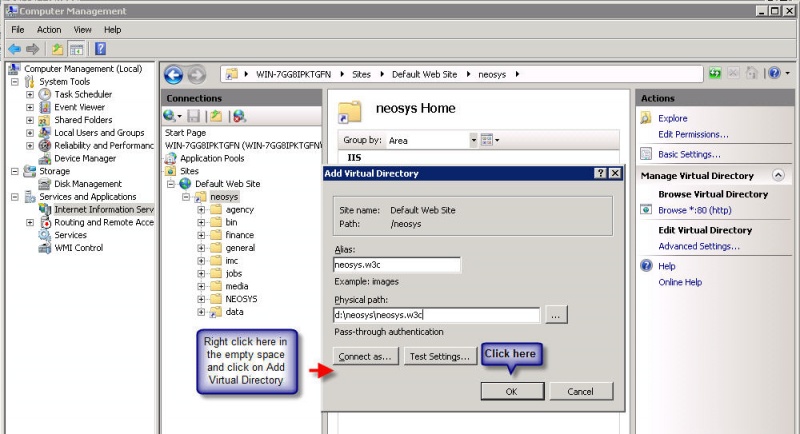Select the media folder in the Connections tree

pos(237,286)
